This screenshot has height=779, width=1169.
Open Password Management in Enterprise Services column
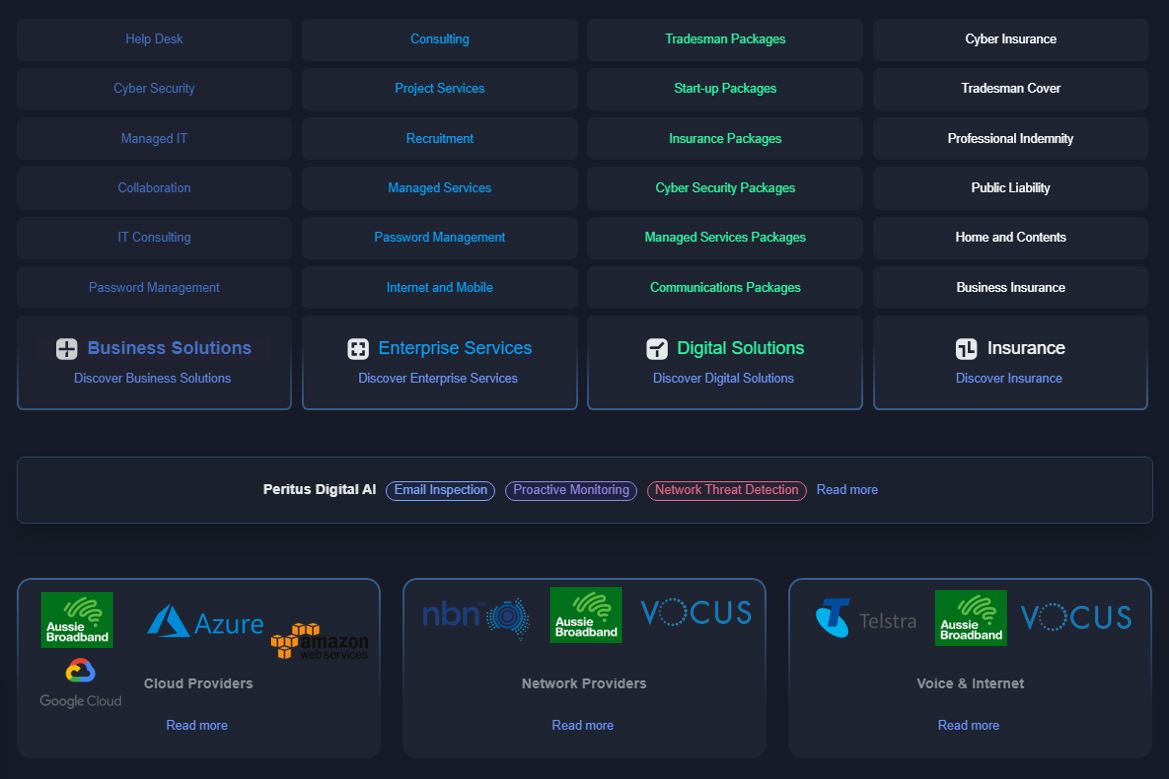[x=440, y=237]
